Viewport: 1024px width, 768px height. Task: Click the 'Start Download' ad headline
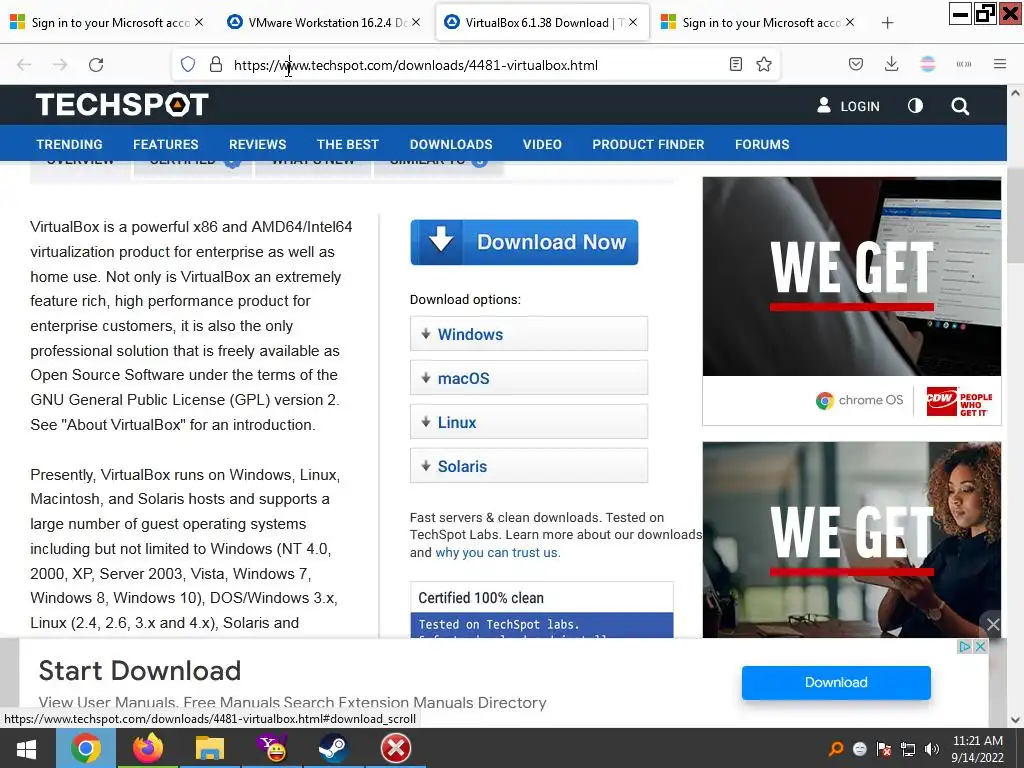(140, 671)
